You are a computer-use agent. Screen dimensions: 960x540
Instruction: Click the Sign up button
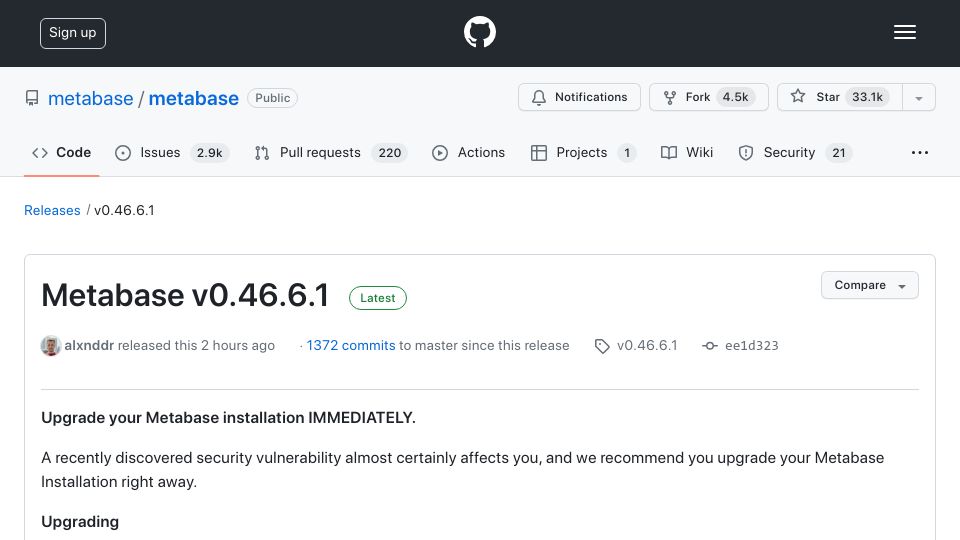pyautogui.click(x=73, y=33)
